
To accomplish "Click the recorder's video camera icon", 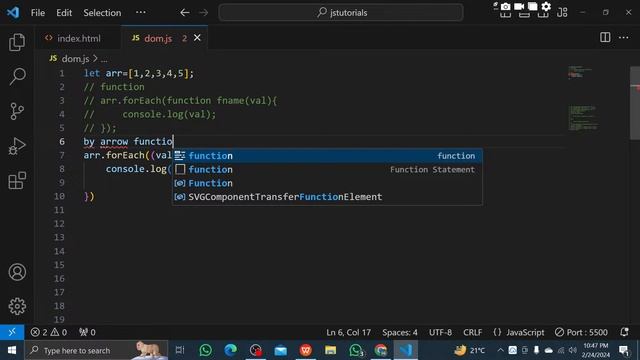I will click(519, 7).
